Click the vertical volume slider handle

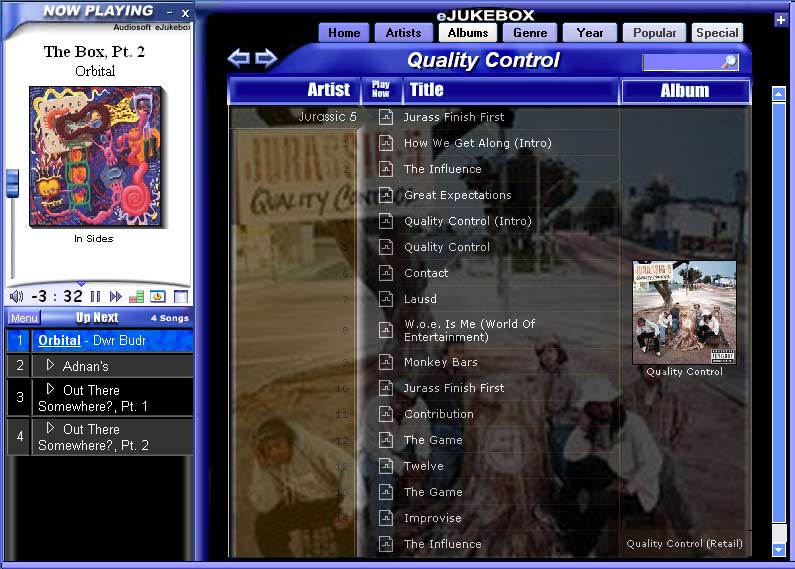coord(12,183)
